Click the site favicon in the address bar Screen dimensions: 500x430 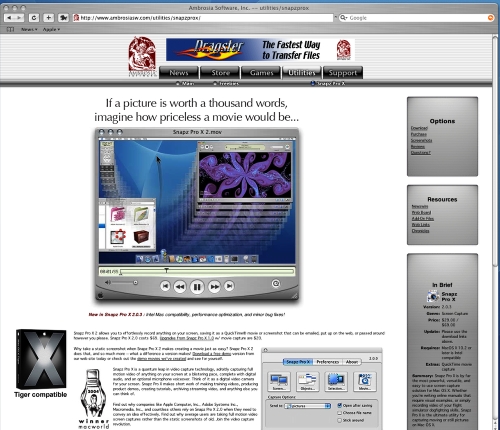(x=76, y=18)
